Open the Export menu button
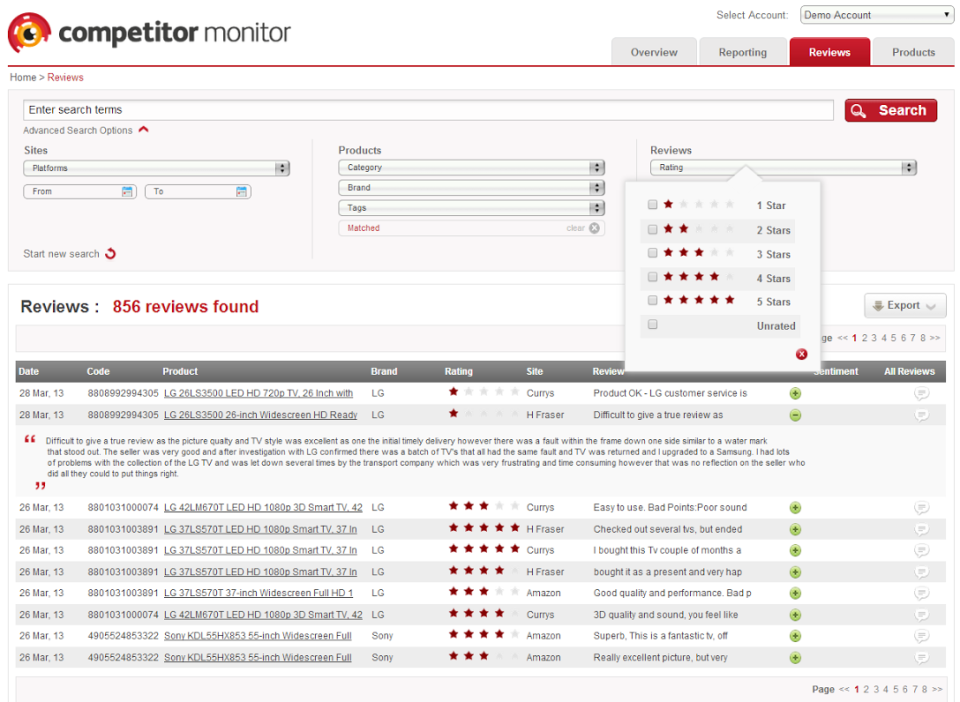Image resolution: width=960 pixels, height=702 pixels. (x=903, y=306)
